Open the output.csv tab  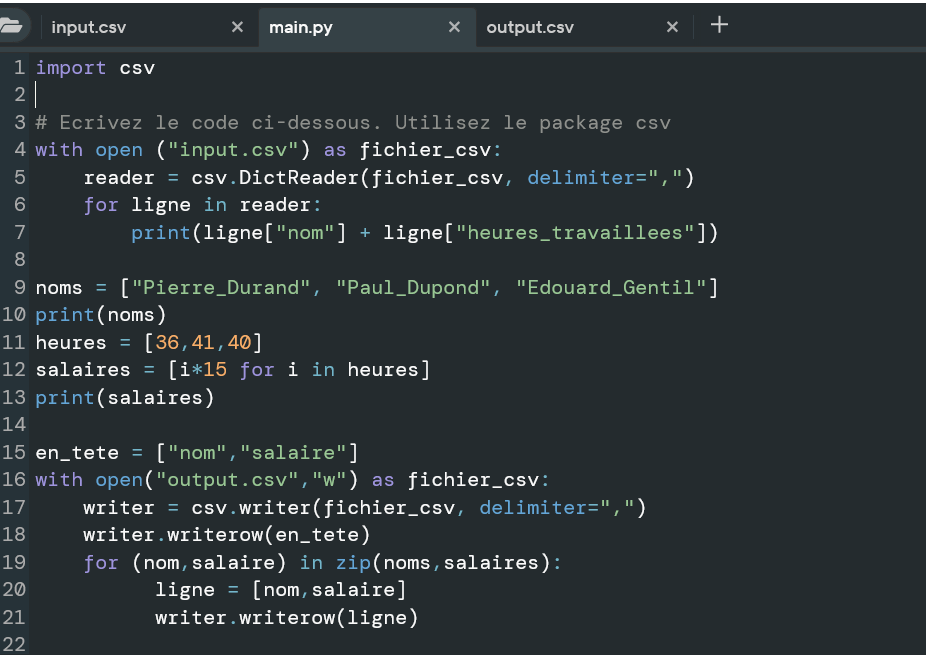pyautogui.click(x=530, y=27)
